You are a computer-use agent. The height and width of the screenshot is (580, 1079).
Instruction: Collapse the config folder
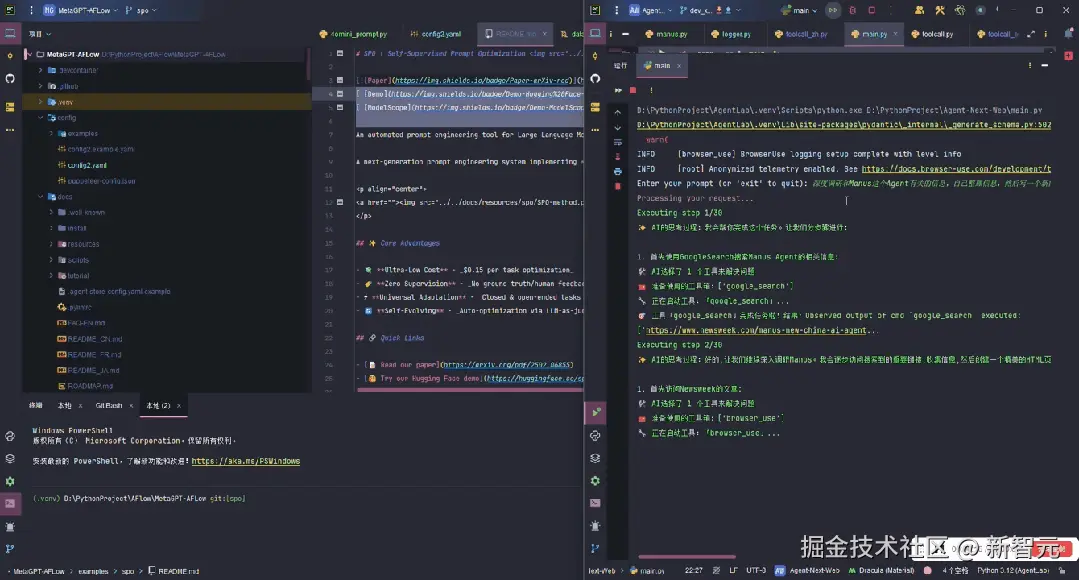tap(41, 118)
